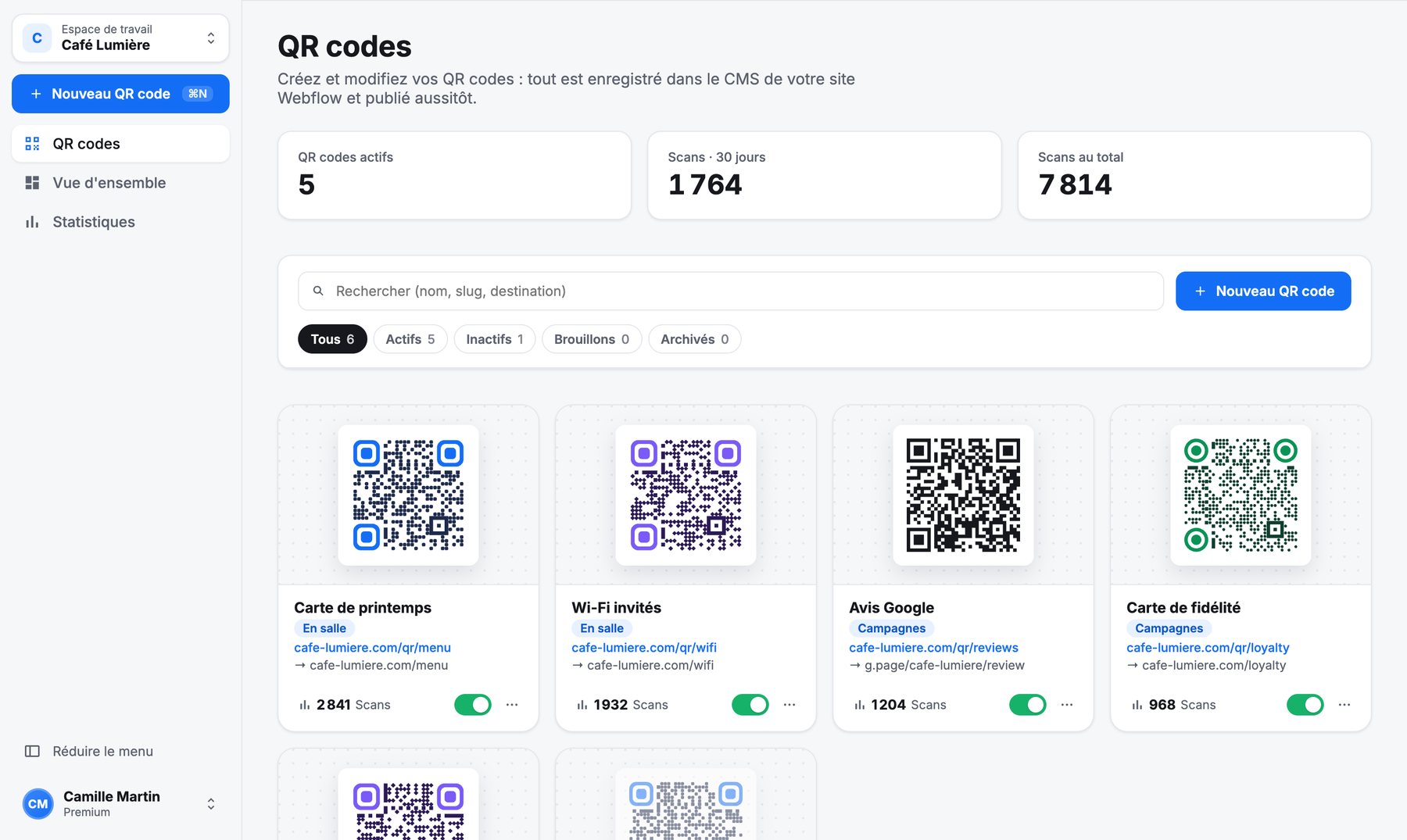Go to Statistiques in the sidebar
1407x840 pixels.
(x=120, y=222)
